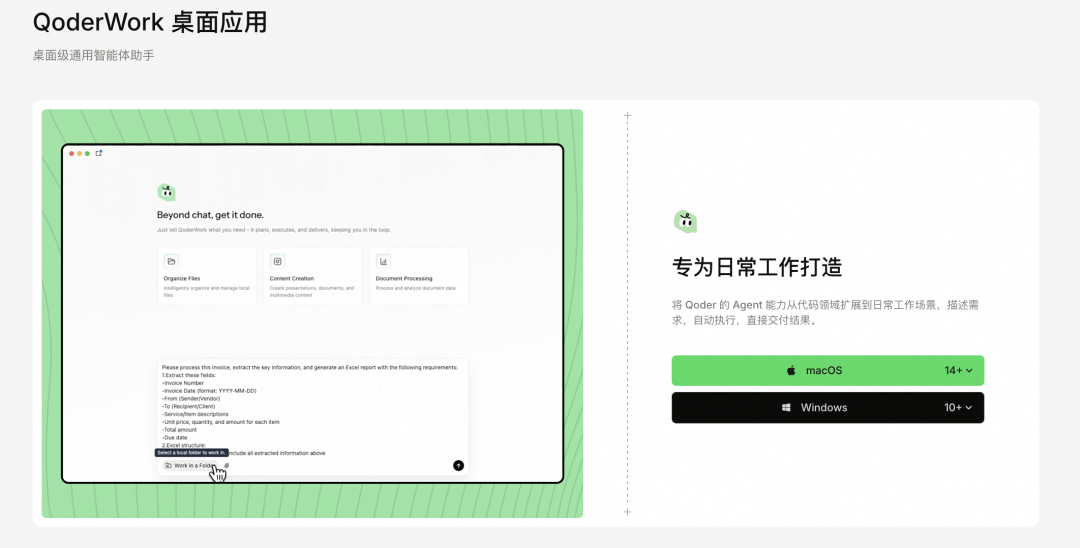
Task: Expand the macOS 14+ version dropdown
Action: coord(958,370)
